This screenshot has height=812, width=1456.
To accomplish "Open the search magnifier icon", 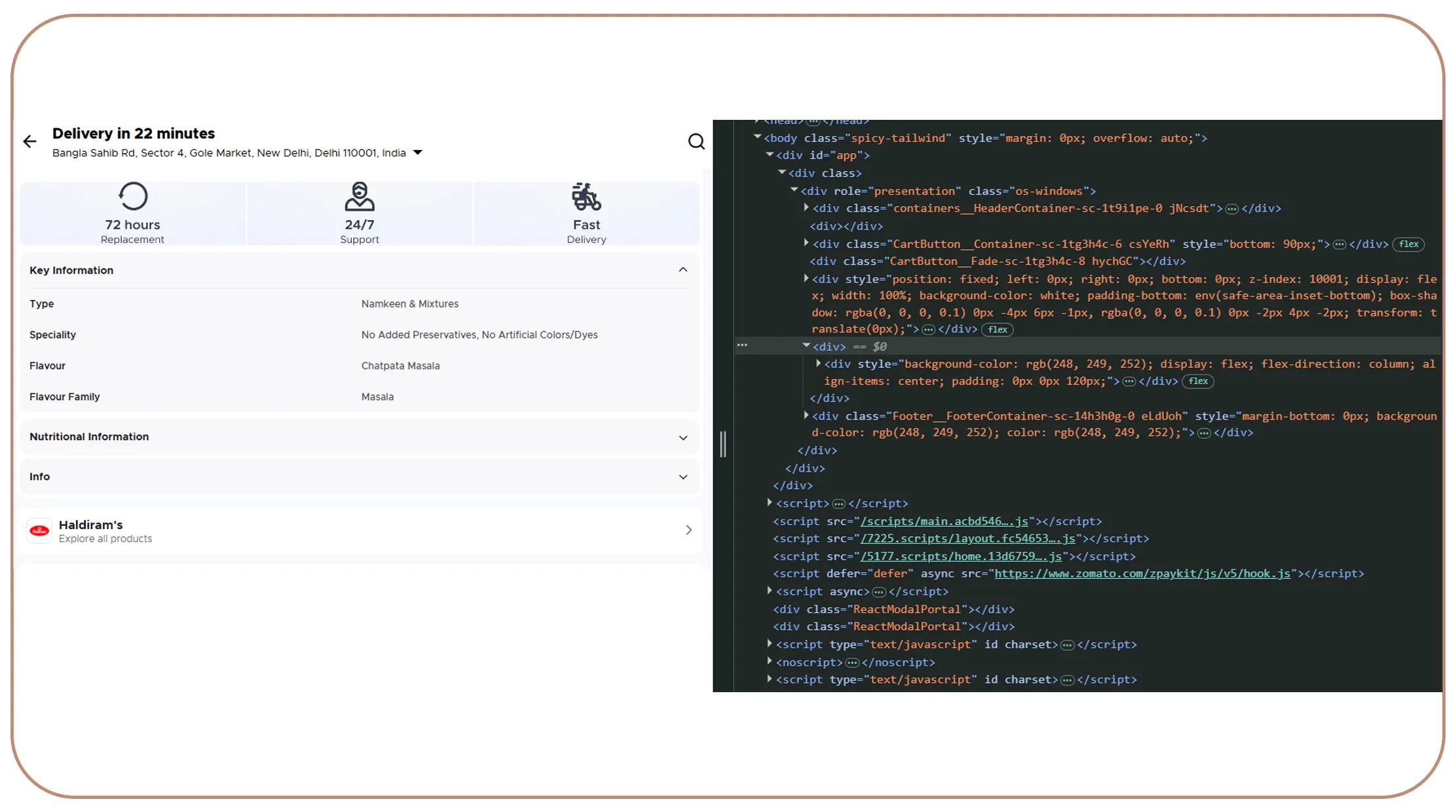I will (696, 141).
